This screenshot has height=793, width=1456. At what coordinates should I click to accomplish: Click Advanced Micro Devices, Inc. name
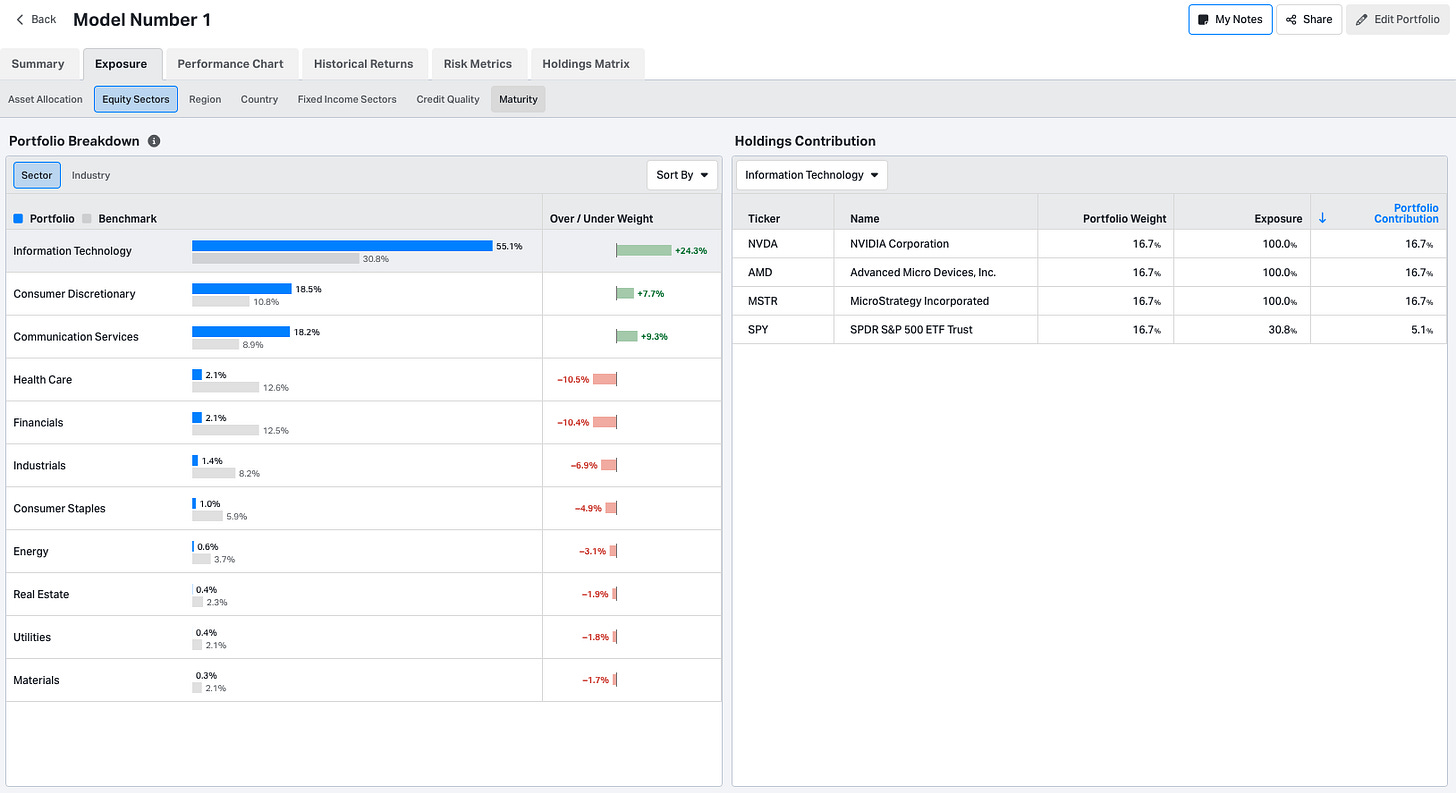click(x=923, y=272)
